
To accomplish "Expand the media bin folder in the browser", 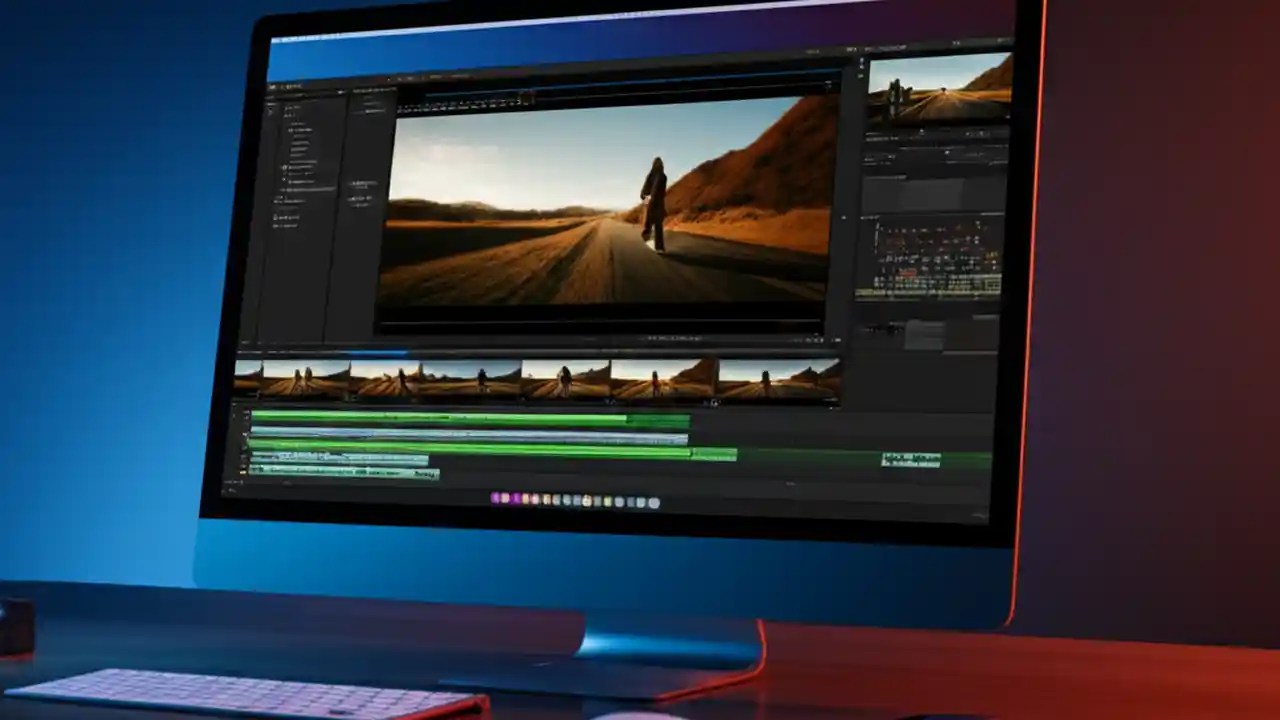I will tap(290, 130).
